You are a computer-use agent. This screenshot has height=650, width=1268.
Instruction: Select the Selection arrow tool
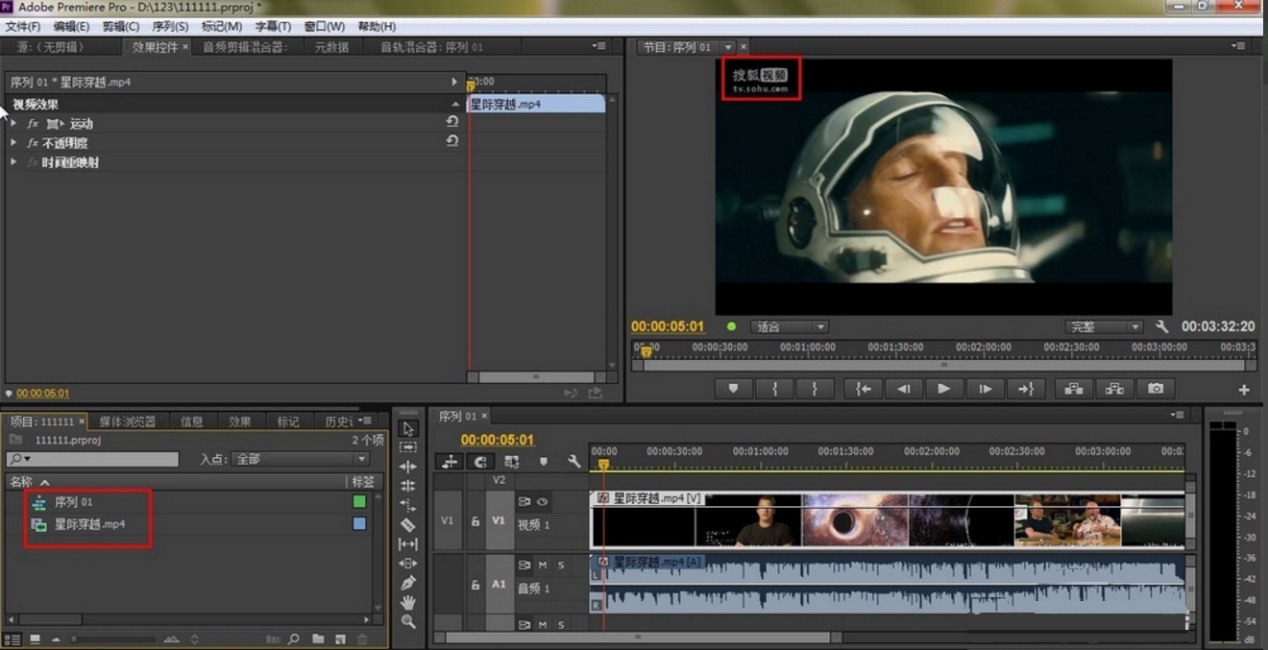pyautogui.click(x=408, y=428)
